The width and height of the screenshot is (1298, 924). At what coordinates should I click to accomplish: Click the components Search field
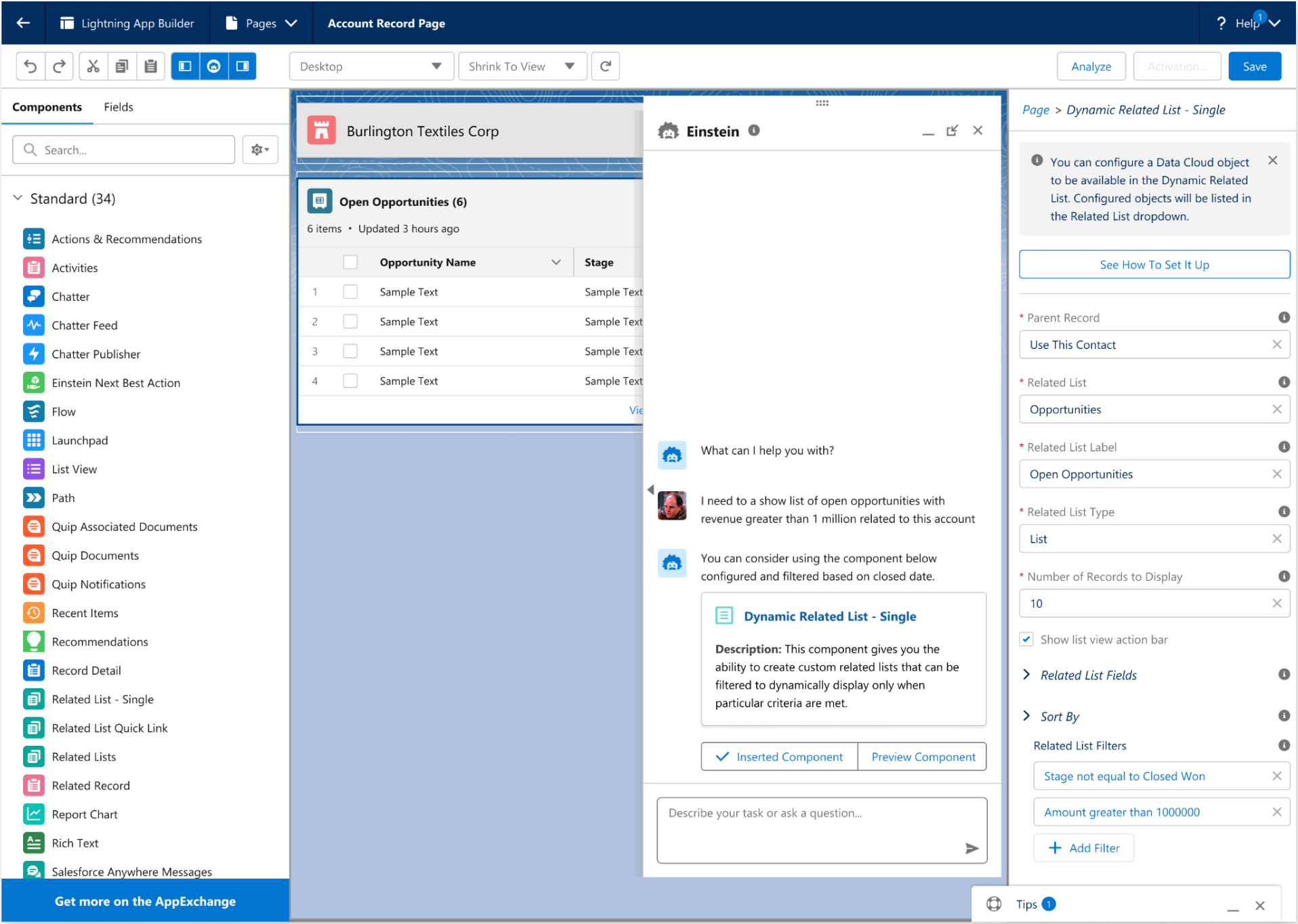(x=124, y=150)
